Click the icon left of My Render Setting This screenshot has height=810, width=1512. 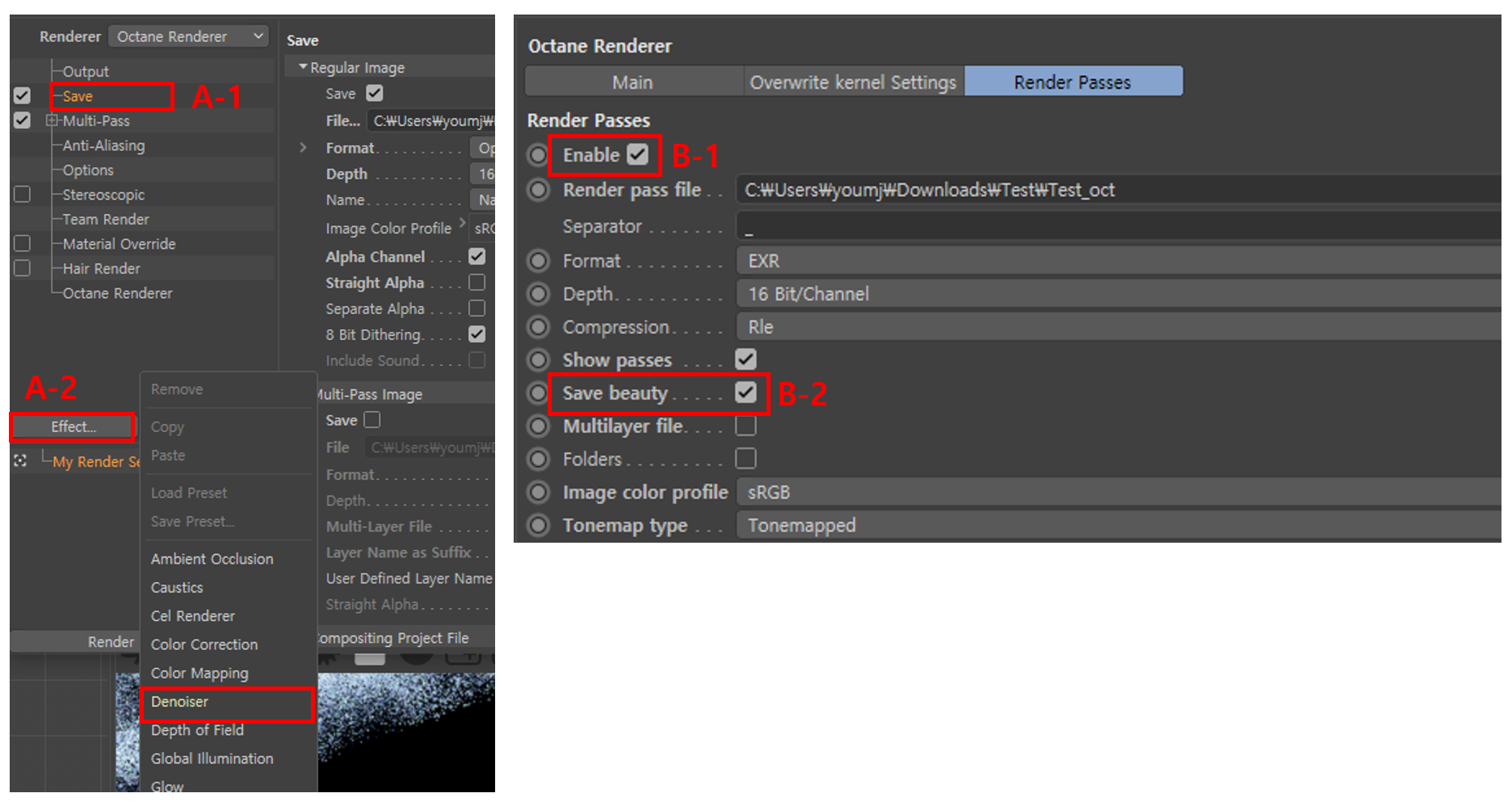[20, 460]
